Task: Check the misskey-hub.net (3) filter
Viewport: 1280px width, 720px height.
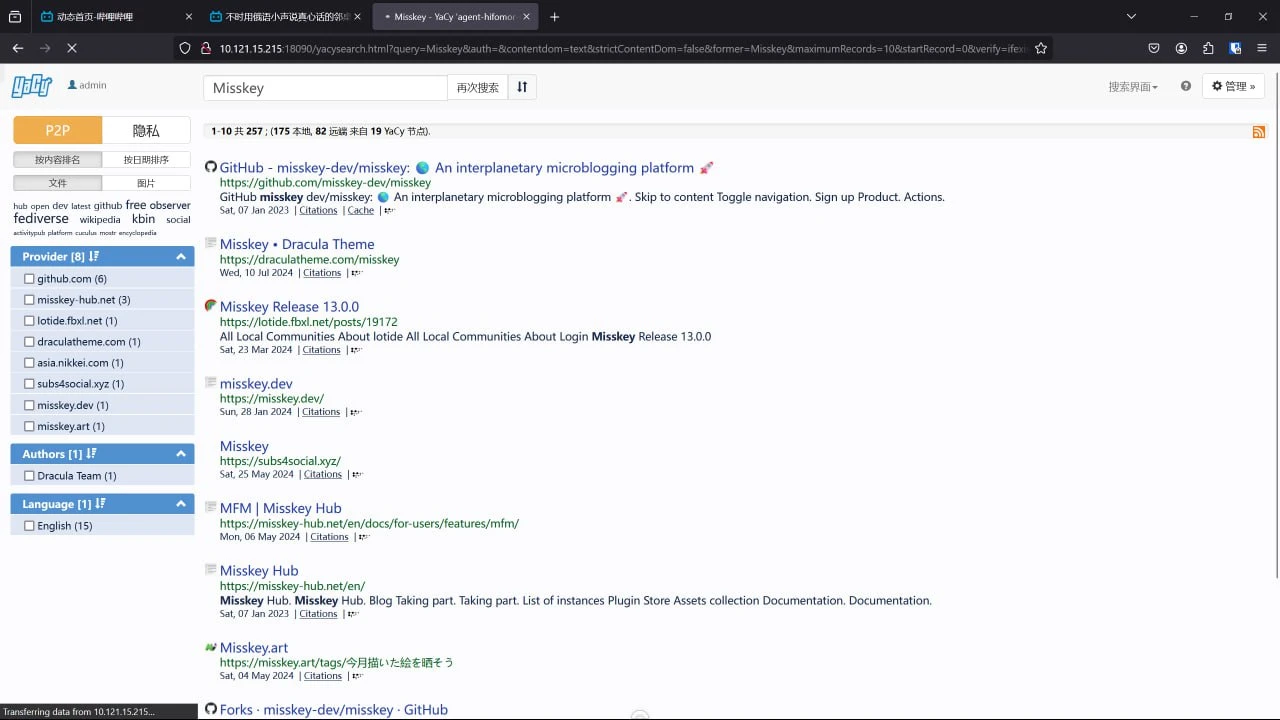Action: point(29,300)
